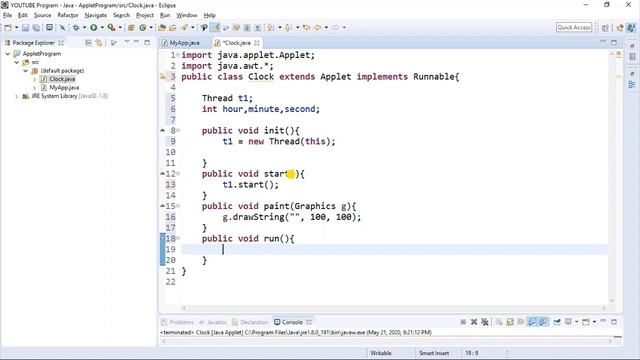Collapse the src folder node
Screen dimensions: 640x360
[x=17, y=62]
